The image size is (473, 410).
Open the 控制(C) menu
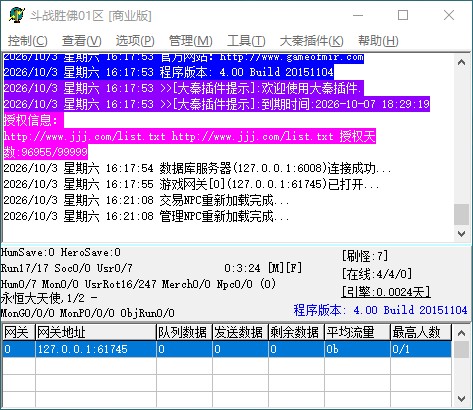[28, 41]
